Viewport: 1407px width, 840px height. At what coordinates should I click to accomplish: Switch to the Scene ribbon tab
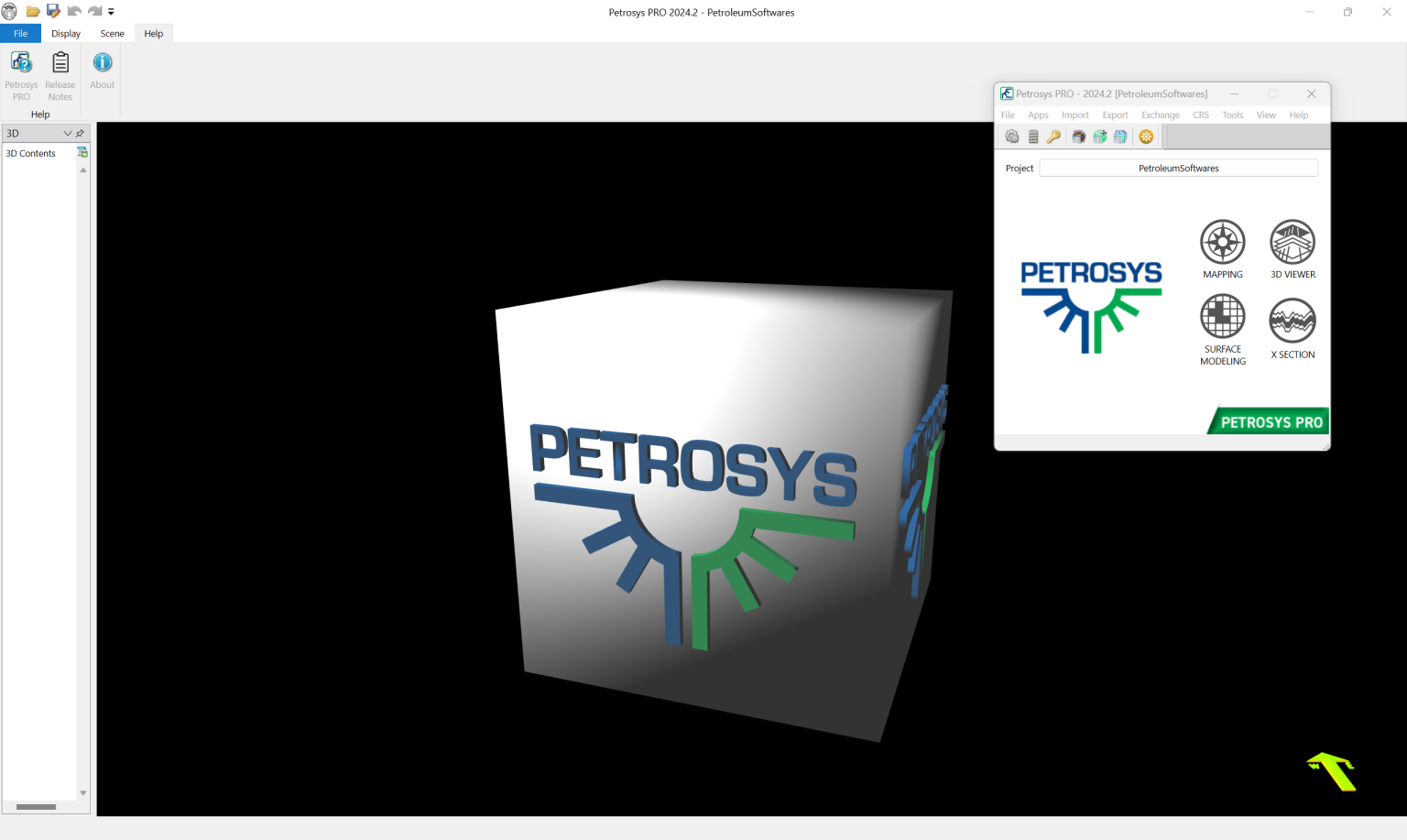click(113, 34)
